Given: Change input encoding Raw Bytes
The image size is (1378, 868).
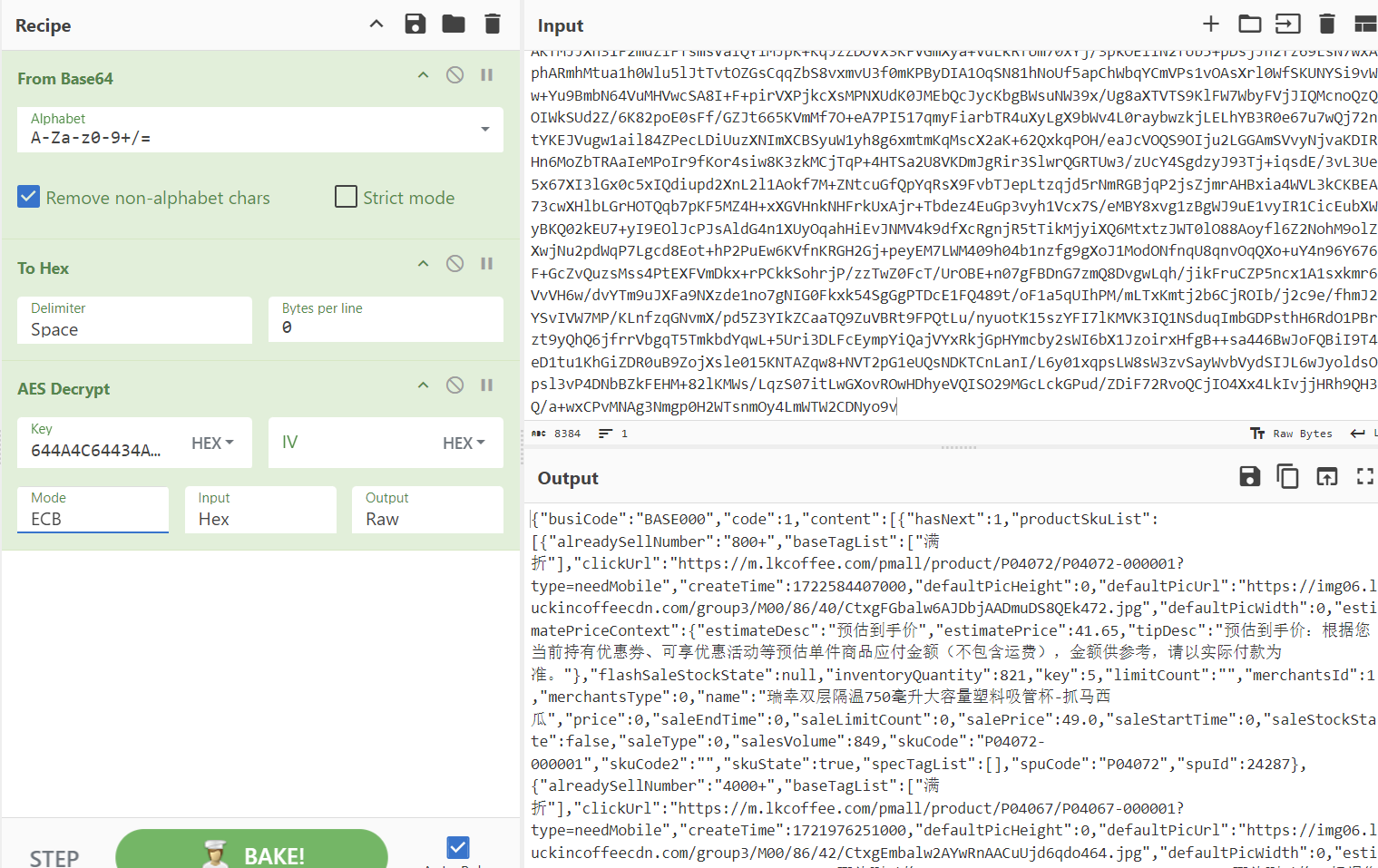Looking at the screenshot, I should (1292, 434).
